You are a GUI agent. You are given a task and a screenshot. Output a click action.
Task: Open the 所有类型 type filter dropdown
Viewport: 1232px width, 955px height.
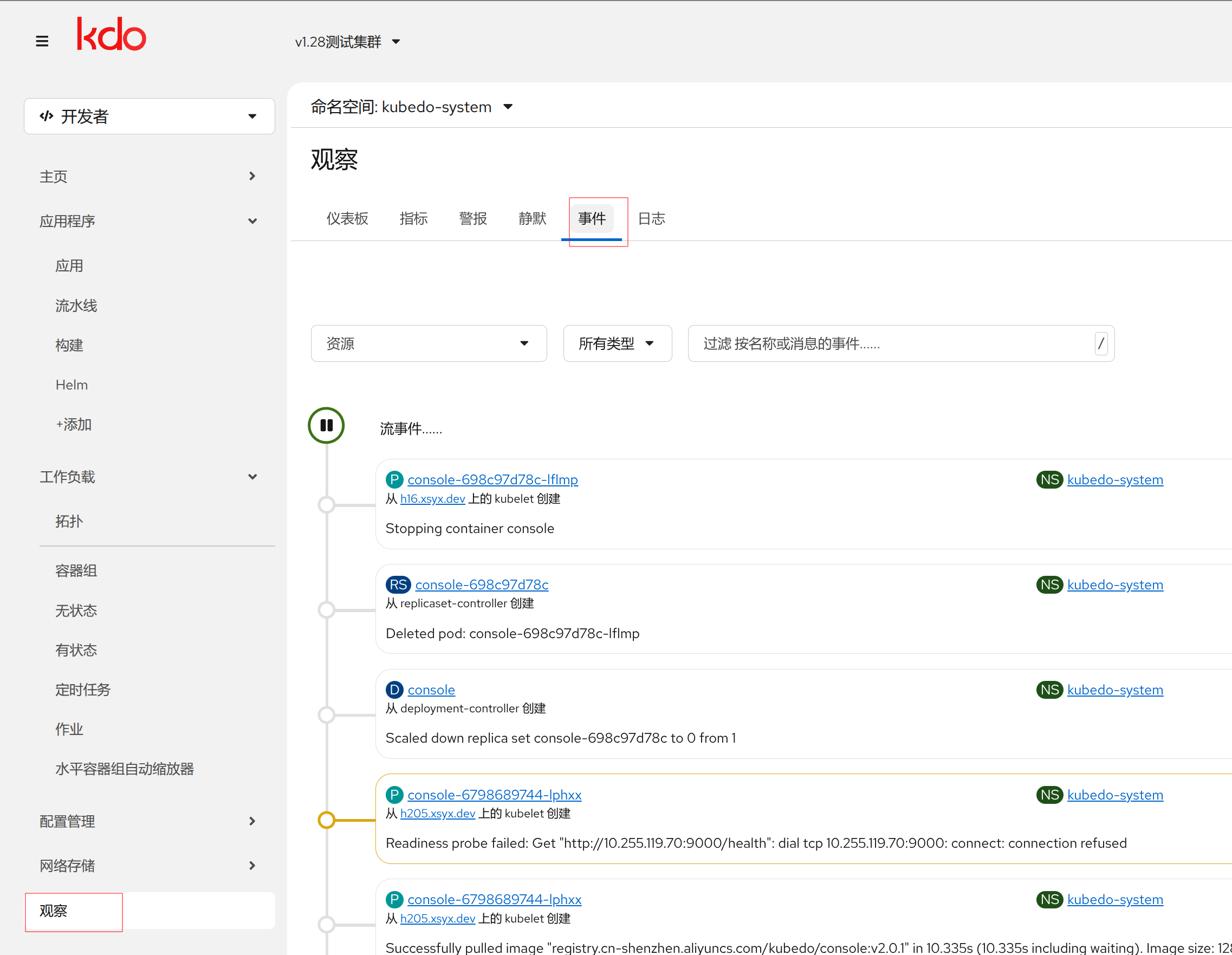[617, 343]
